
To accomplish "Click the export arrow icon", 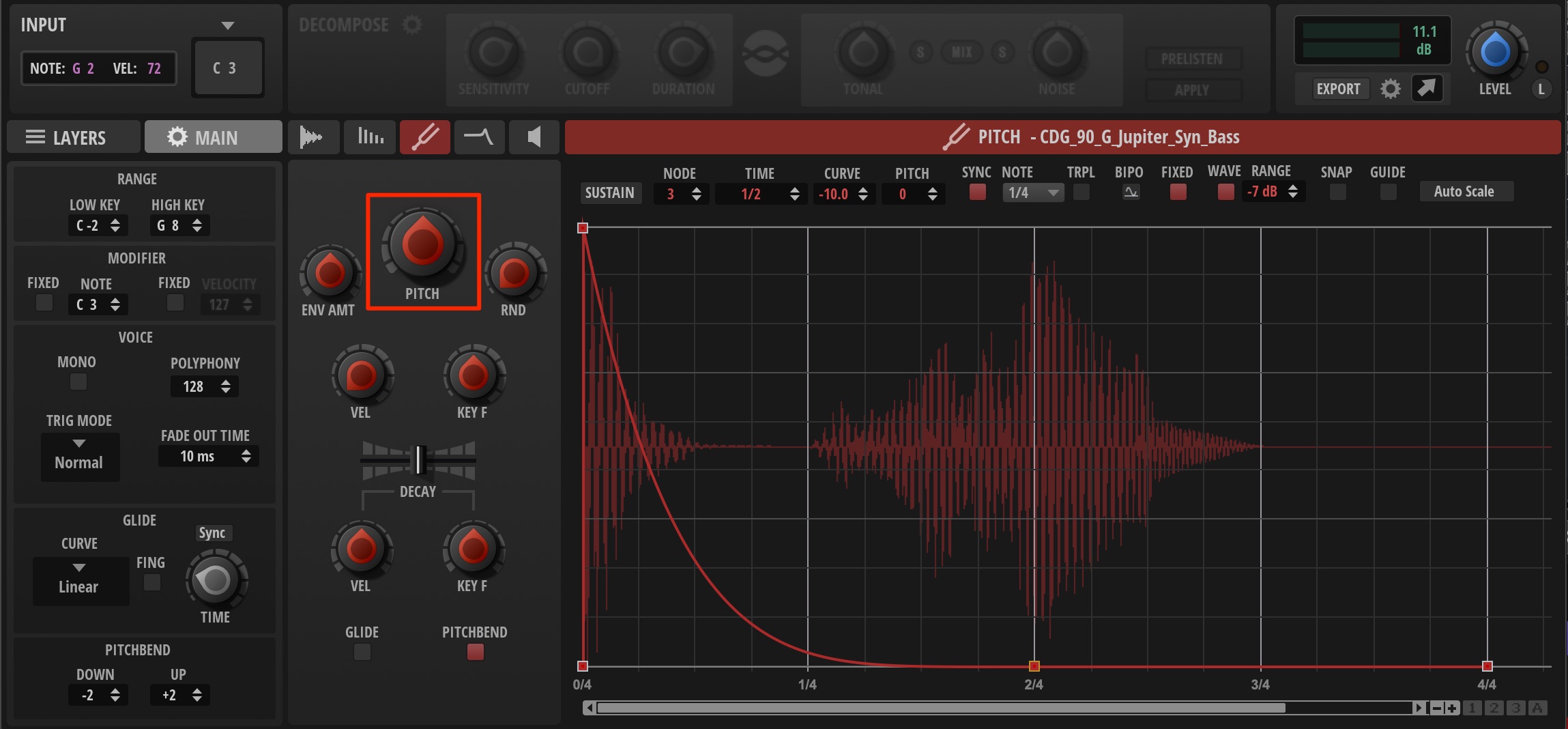I will 1427,88.
